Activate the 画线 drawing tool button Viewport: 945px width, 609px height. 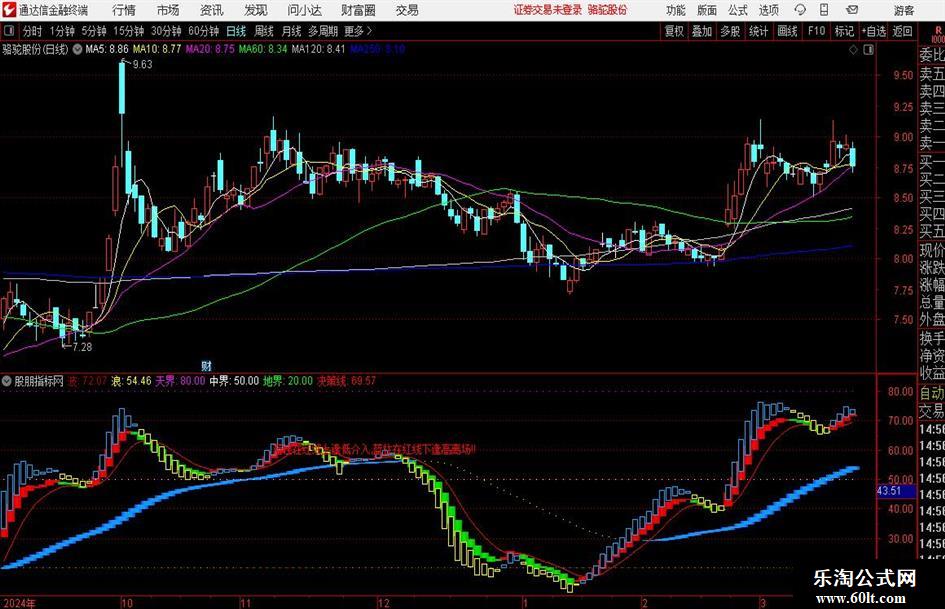click(x=787, y=31)
